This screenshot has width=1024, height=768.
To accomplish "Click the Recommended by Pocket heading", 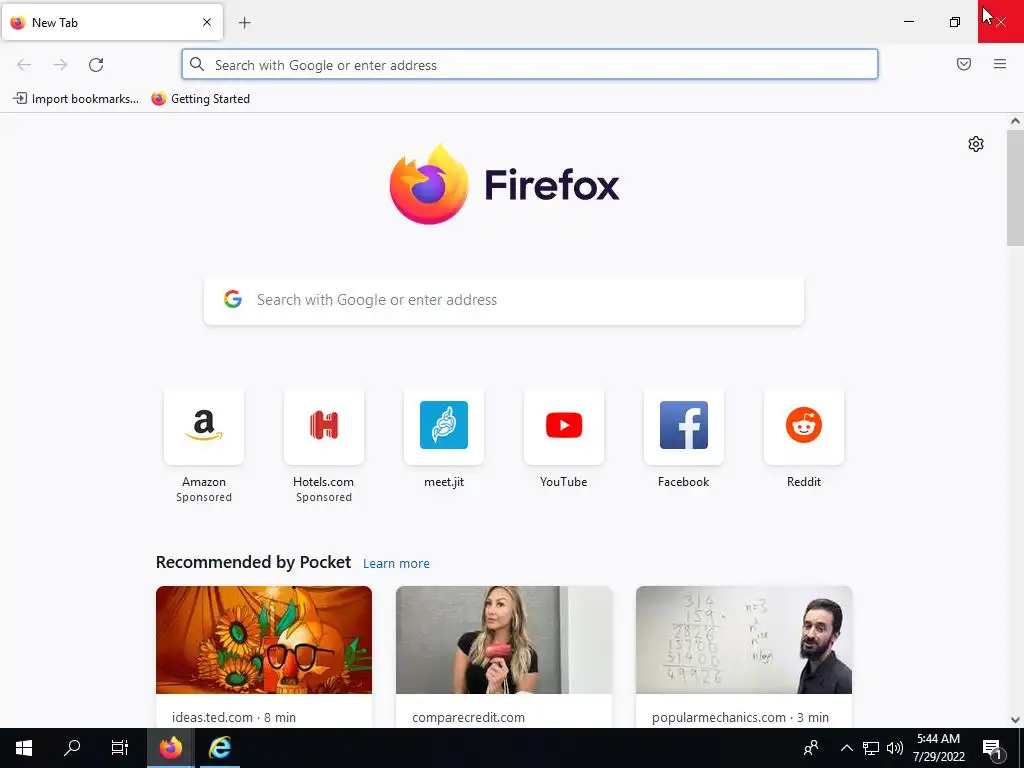I will pos(253,562).
